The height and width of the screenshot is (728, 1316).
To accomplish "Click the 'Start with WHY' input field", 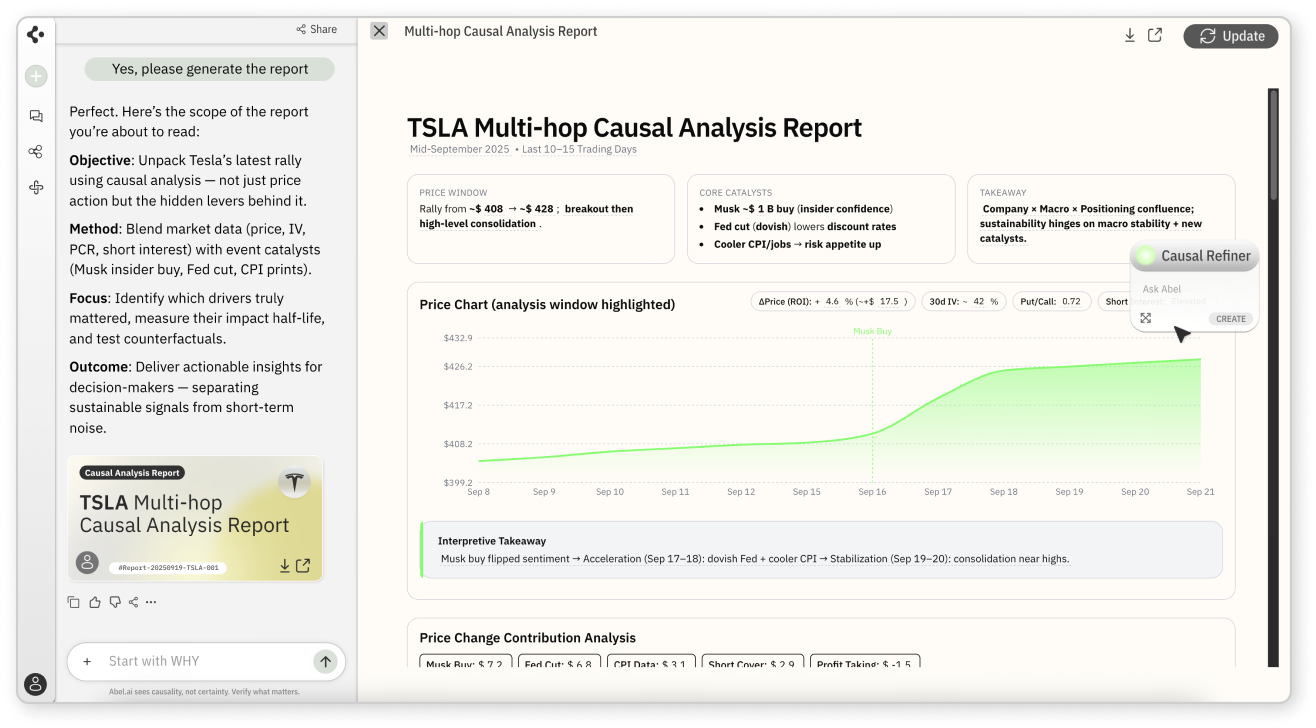I will click(200, 661).
